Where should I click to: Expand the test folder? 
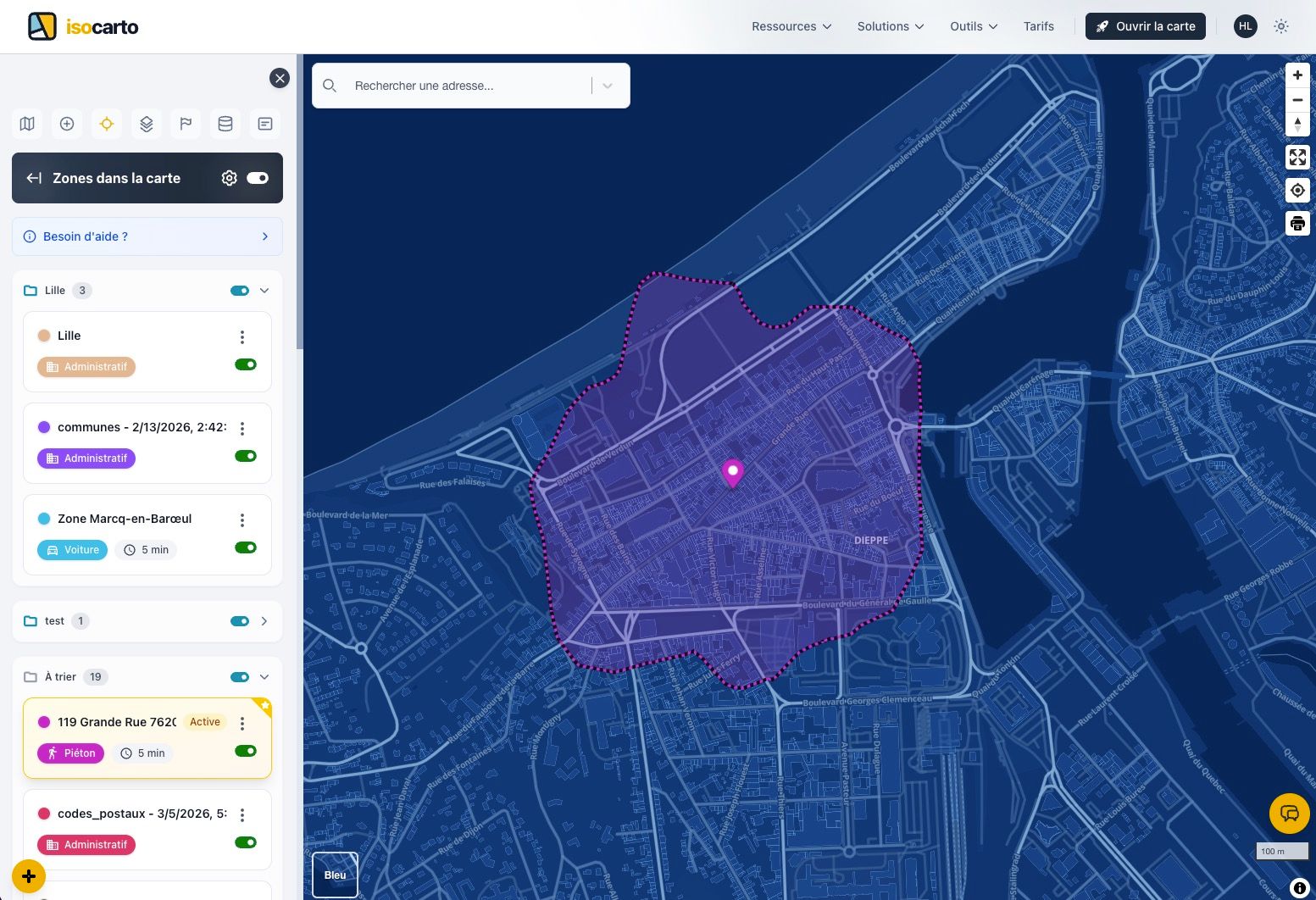click(x=264, y=621)
